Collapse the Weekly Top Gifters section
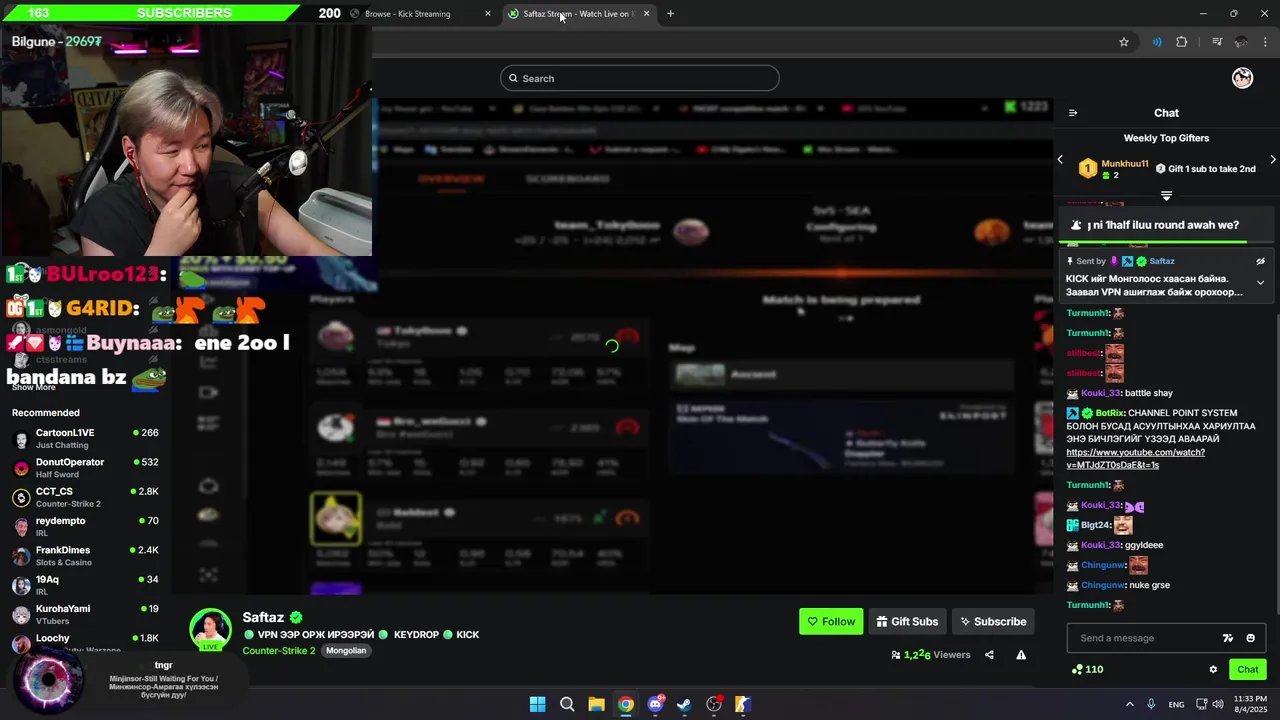Screen dimensions: 1280x720 pyautogui.click(x=1166, y=196)
